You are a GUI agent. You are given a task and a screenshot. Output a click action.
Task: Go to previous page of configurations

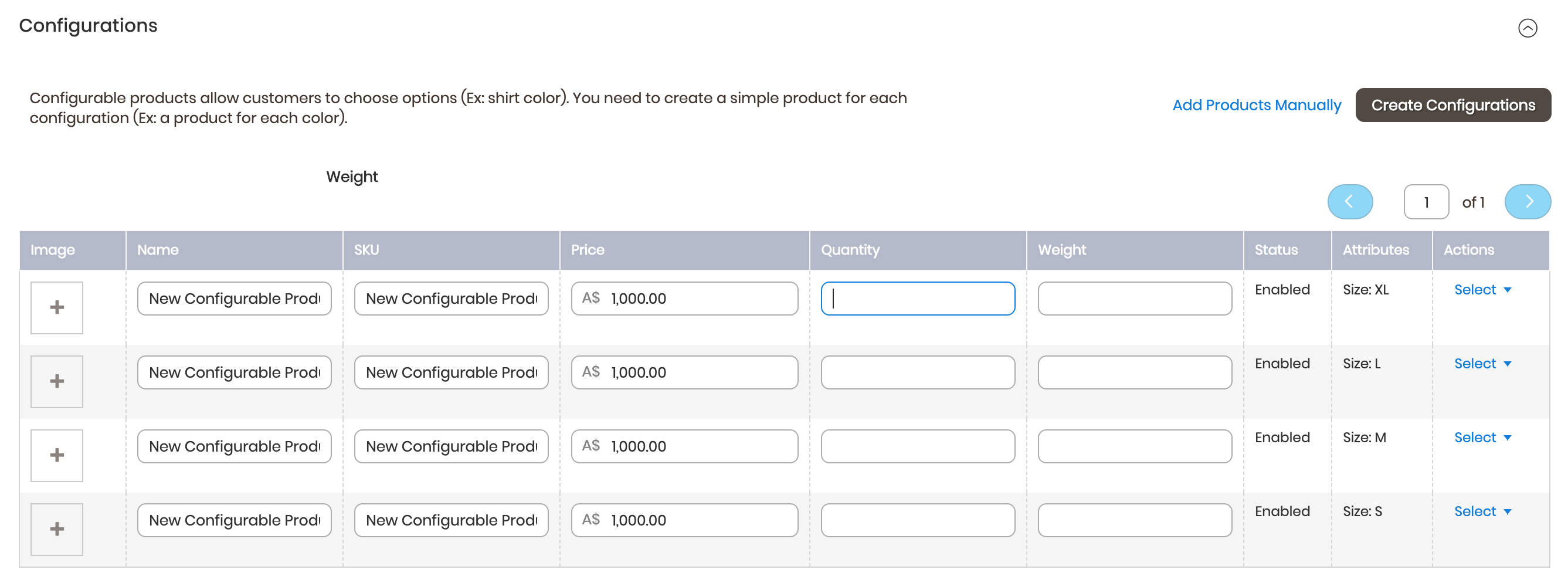pos(1349,201)
